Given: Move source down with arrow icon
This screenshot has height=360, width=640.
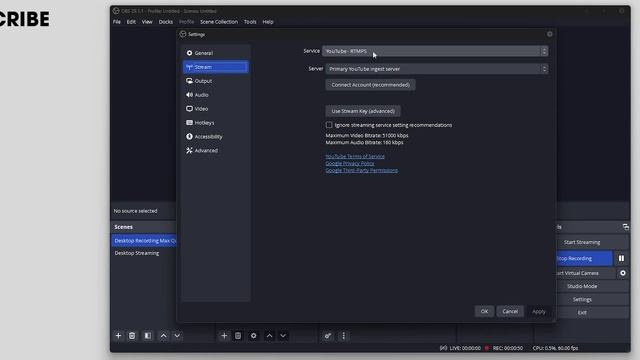Looking at the screenshot, I should [x=283, y=336].
